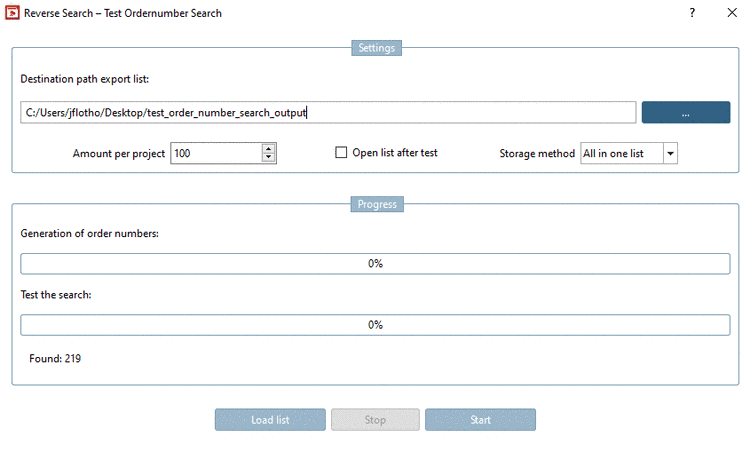Screen dimensions: 750x452
Task: Close the Reverse Search dialog
Action: coord(731,13)
